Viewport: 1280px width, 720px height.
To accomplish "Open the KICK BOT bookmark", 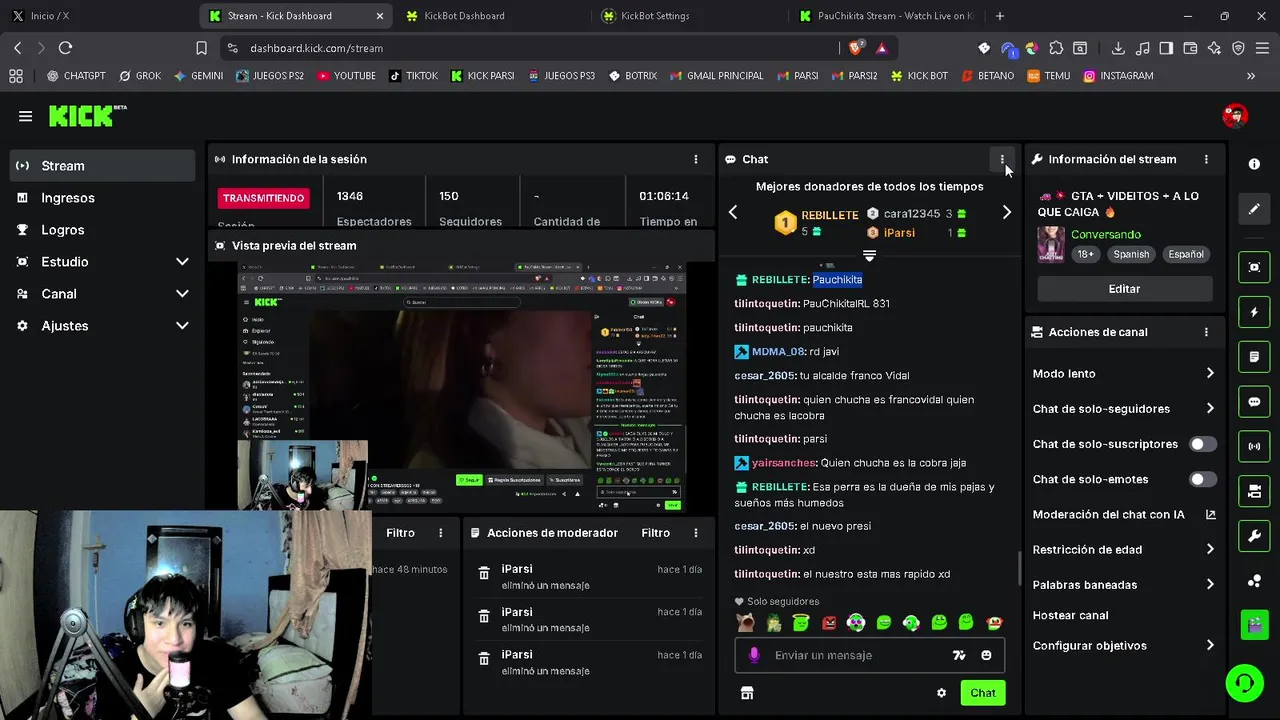I will tap(919, 76).
